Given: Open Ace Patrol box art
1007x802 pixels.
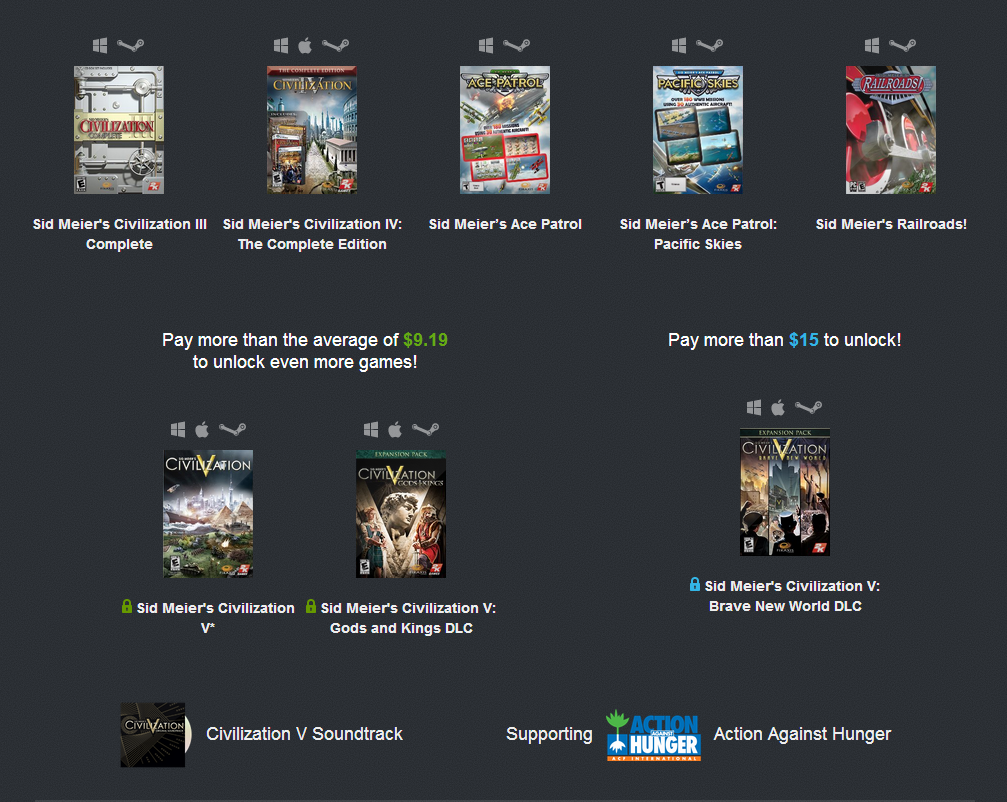Looking at the screenshot, I should pyautogui.click(x=505, y=130).
